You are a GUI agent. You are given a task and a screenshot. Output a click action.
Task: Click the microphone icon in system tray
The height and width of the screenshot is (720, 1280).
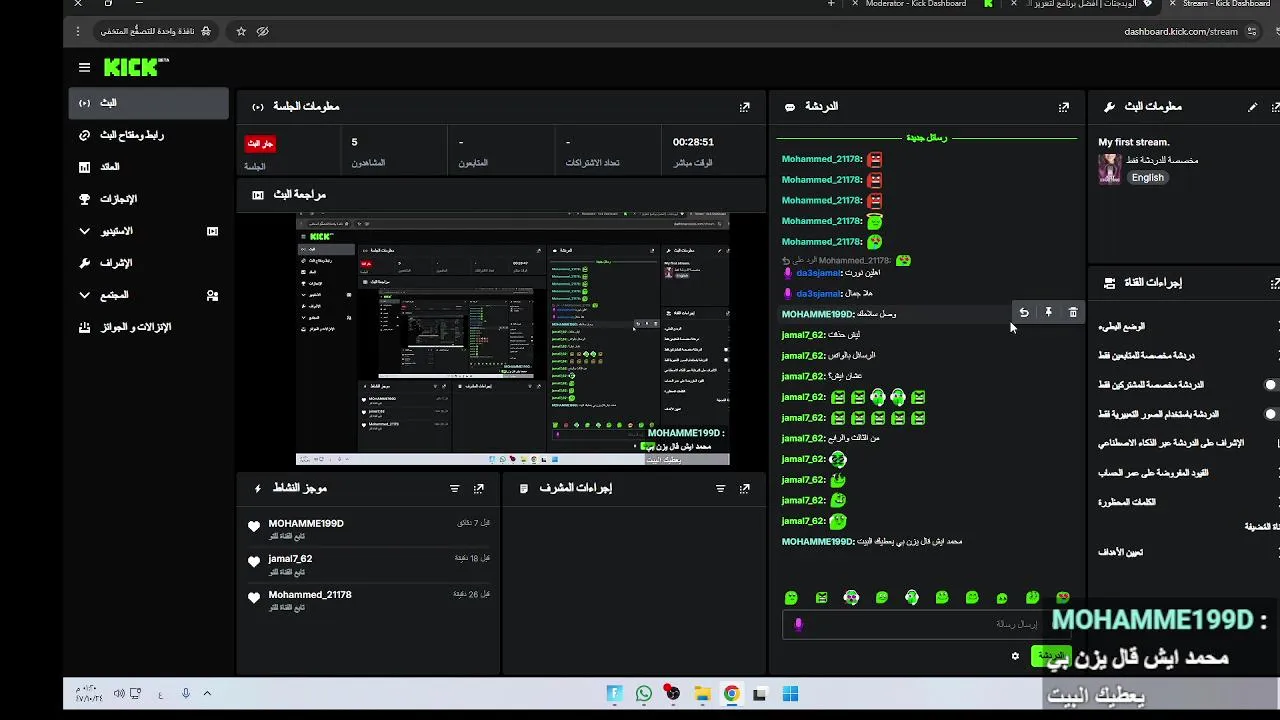click(185, 694)
